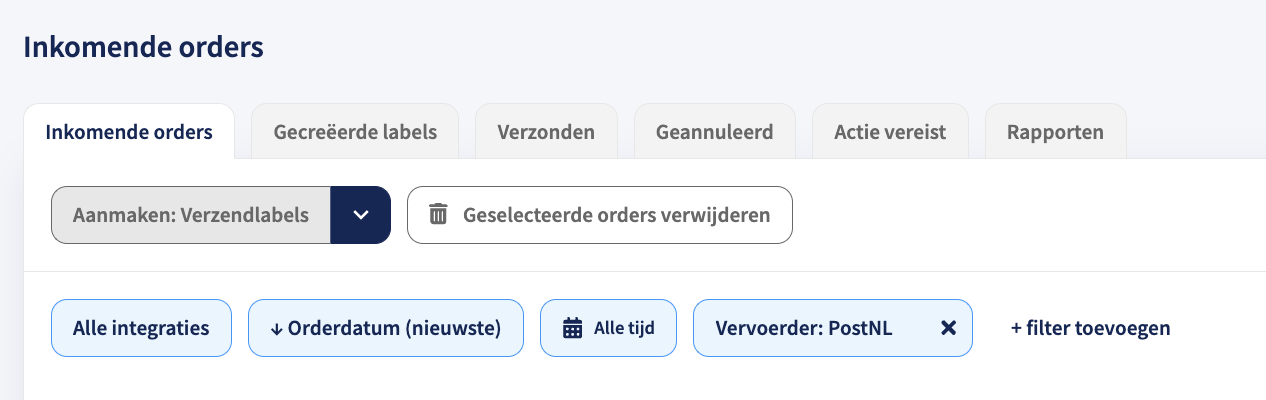Click the Inkomende orders page heading

click(143, 47)
